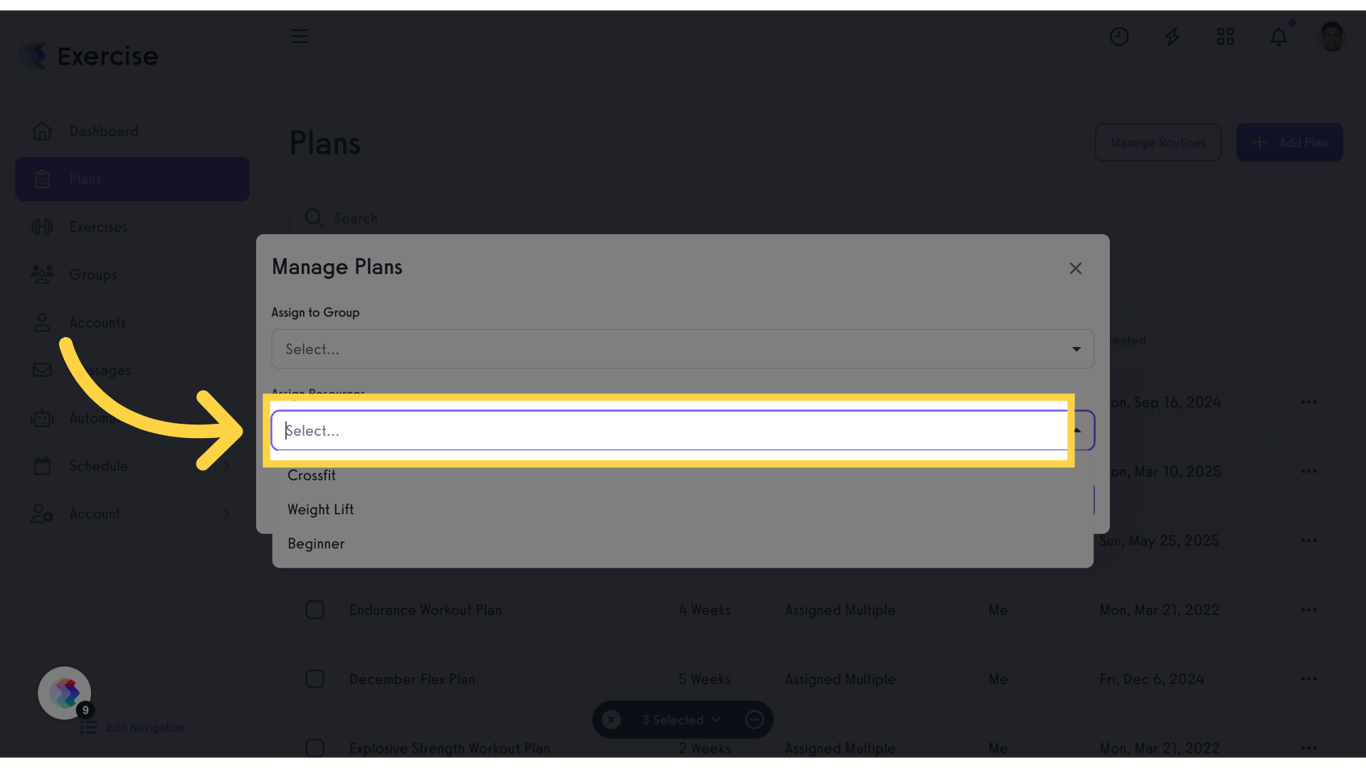The width and height of the screenshot is (1366, 768).
Task: Open the apps grid icon
Action: coord(1225,36)
